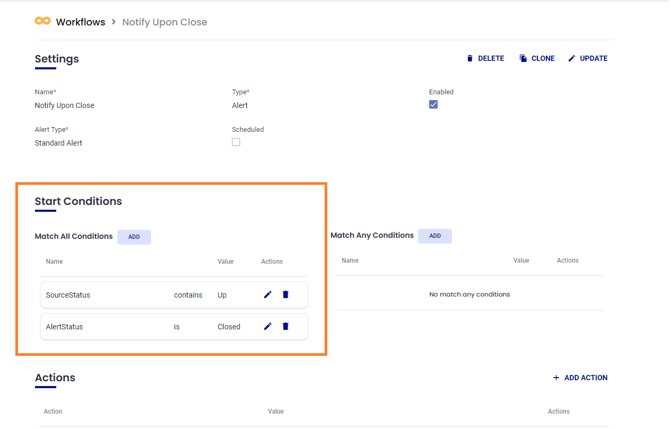Delete the SourceStatus condition using its trash icon
Screen dimensions: 670x430
(x=285, y=295)
